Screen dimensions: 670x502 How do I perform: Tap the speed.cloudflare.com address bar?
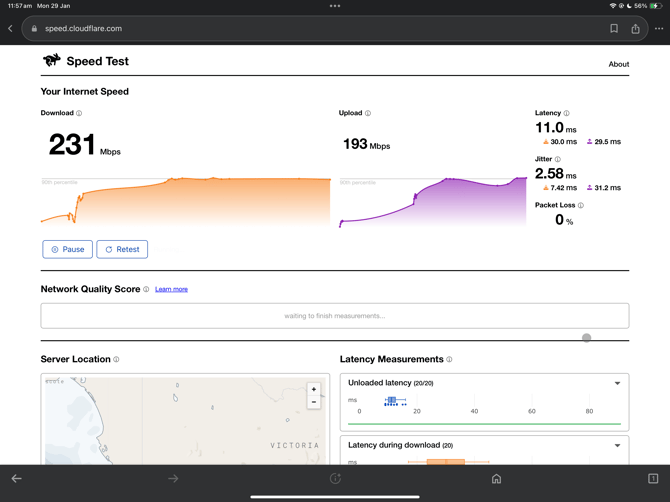300,29
